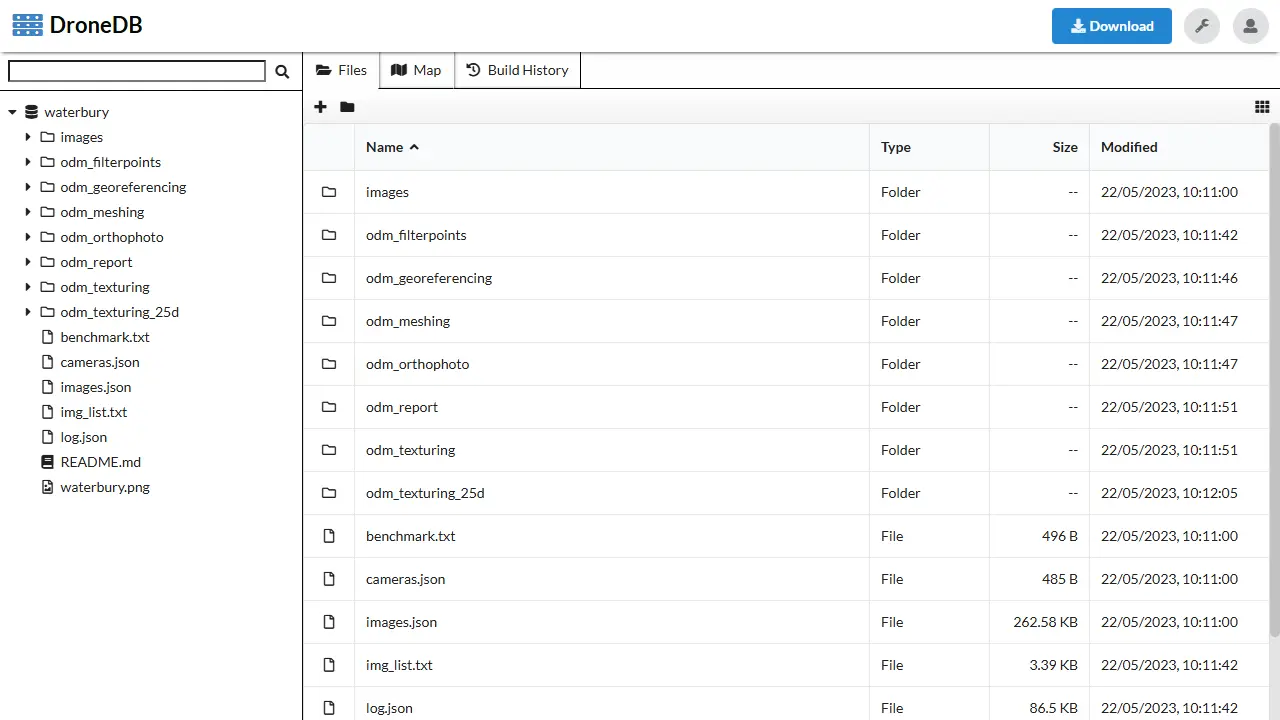Click the create new folder icon
Screen dimensions: 1280x720
click(x=347, y=107)
